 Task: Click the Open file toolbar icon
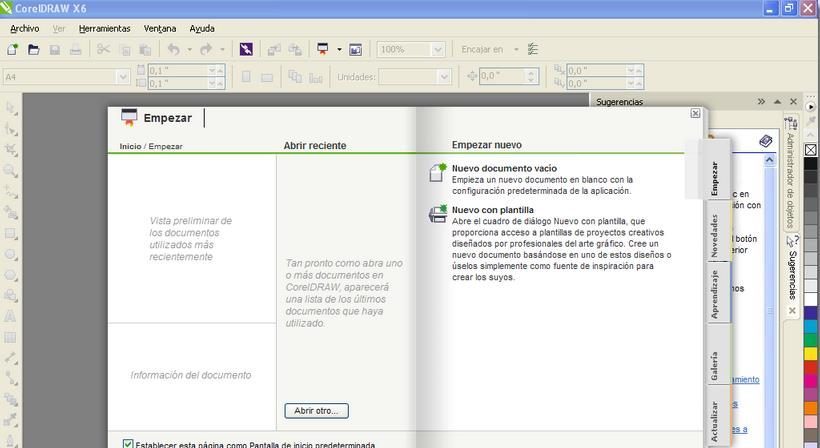click(33, 49)
